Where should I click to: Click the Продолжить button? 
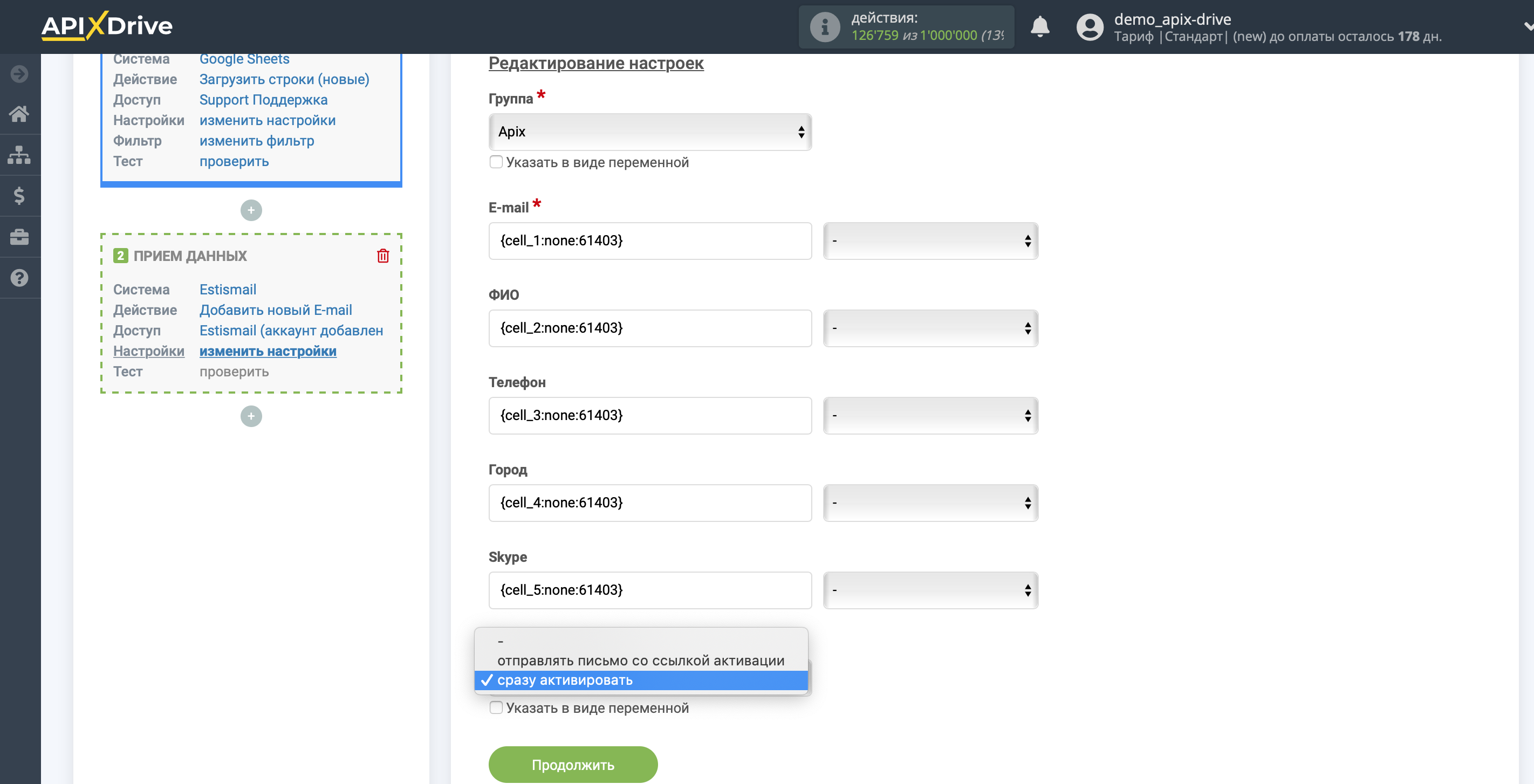tap(573, 765)
